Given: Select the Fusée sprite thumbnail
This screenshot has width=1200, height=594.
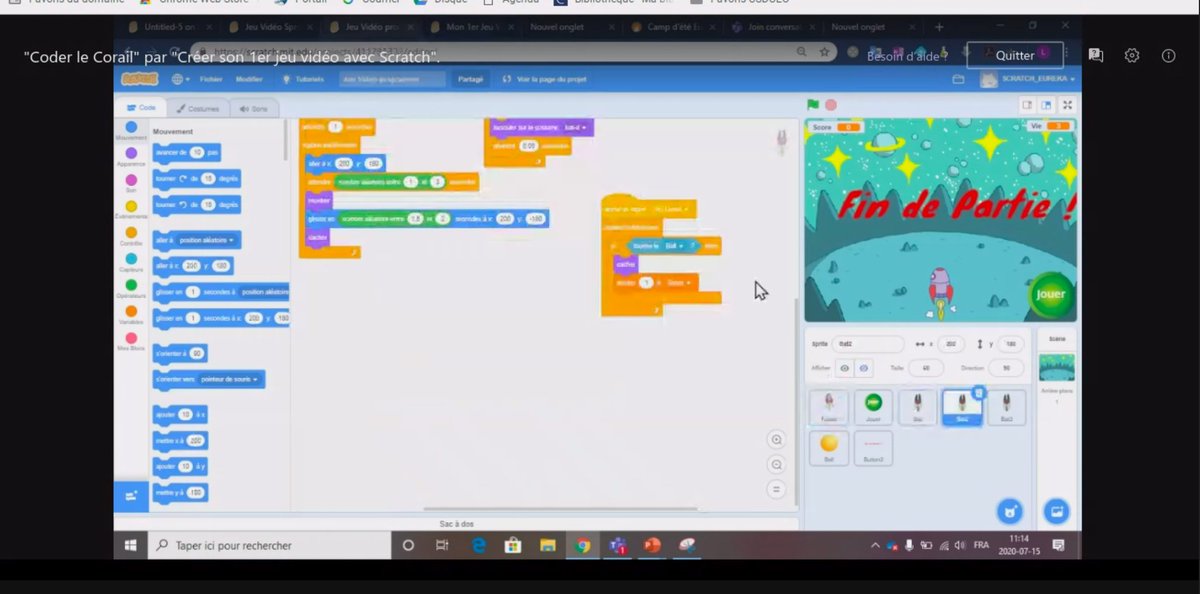Looking at the screenshot, I should (829, 408).
